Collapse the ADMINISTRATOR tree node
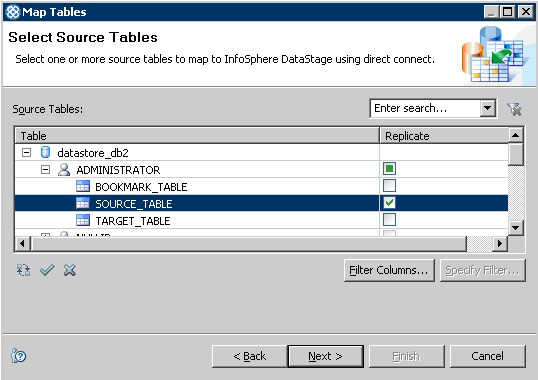 [45, 169]
